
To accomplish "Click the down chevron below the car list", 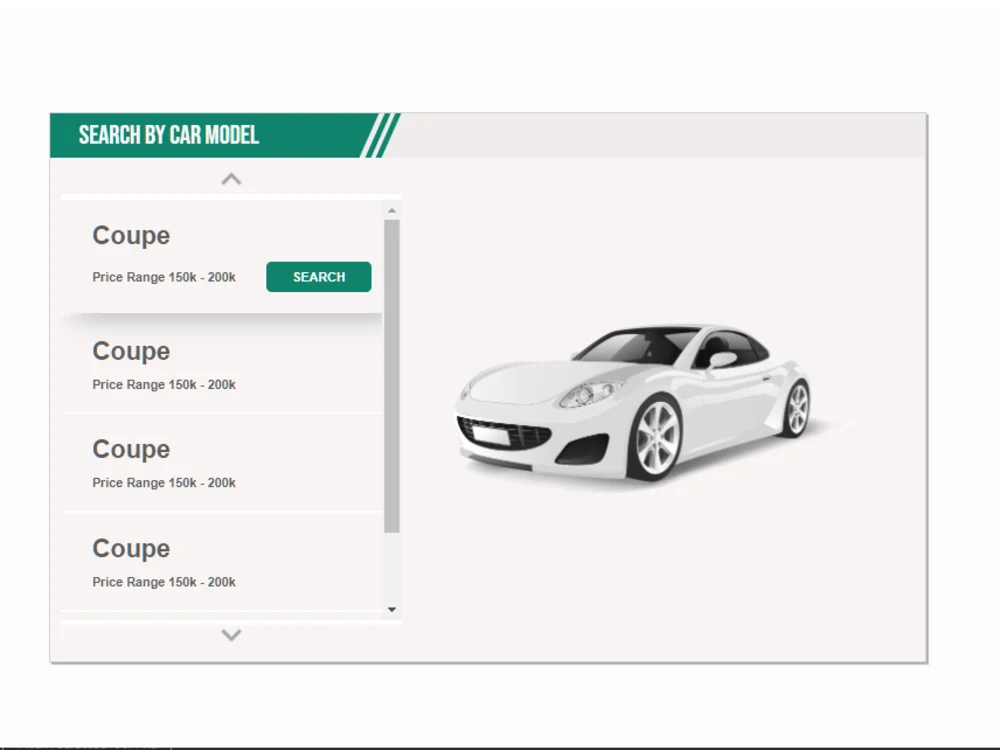I will [x=231, y=635].
